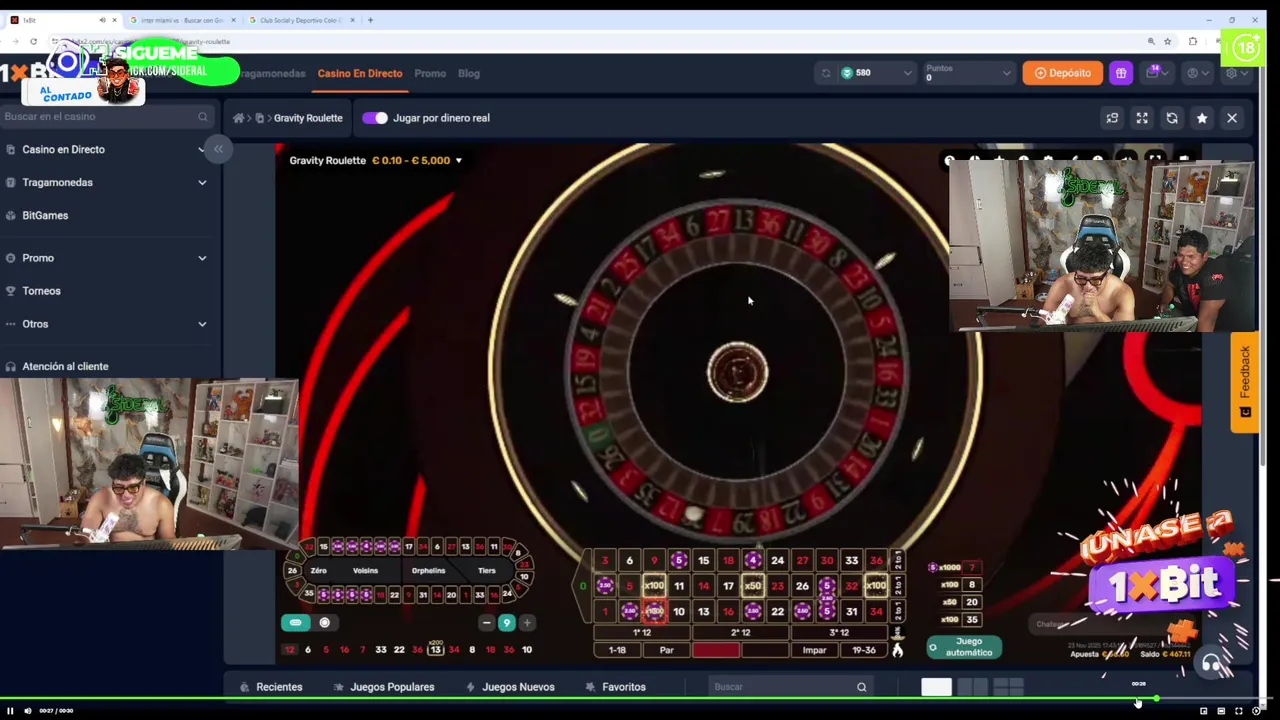
Task: Refresh the account balance icon
Action: [x=825, y=73]
